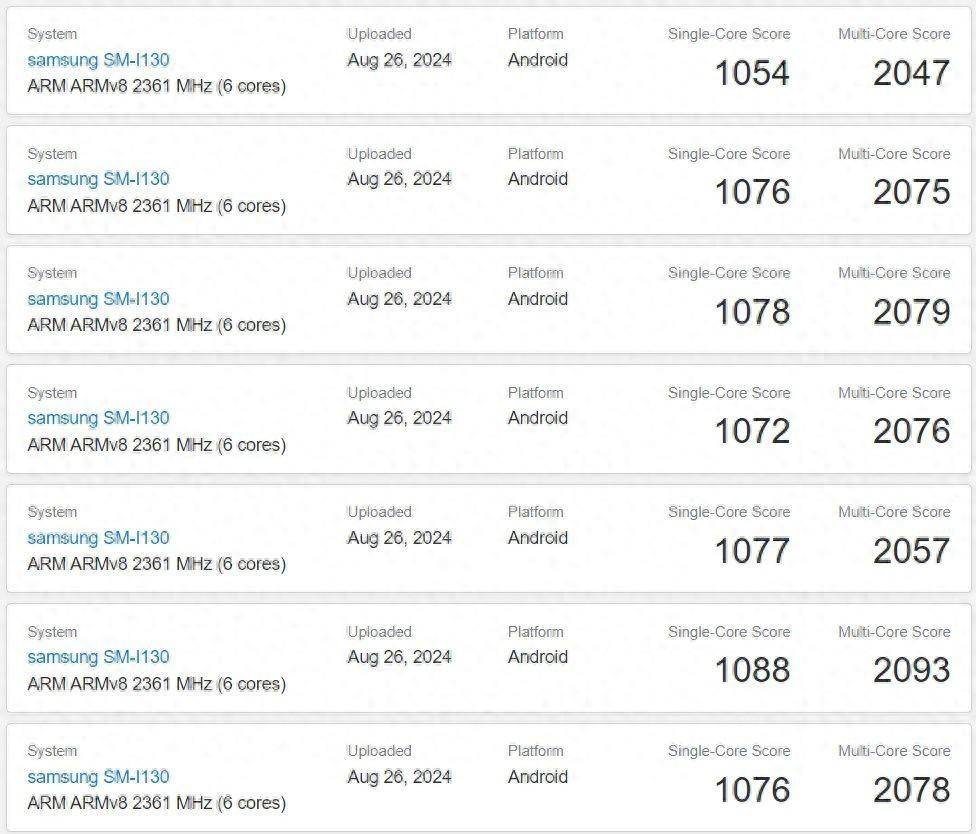The height and width of the screenshot is (834, 976).
Task: Click the 1088 single-core score
Action: 752,670
